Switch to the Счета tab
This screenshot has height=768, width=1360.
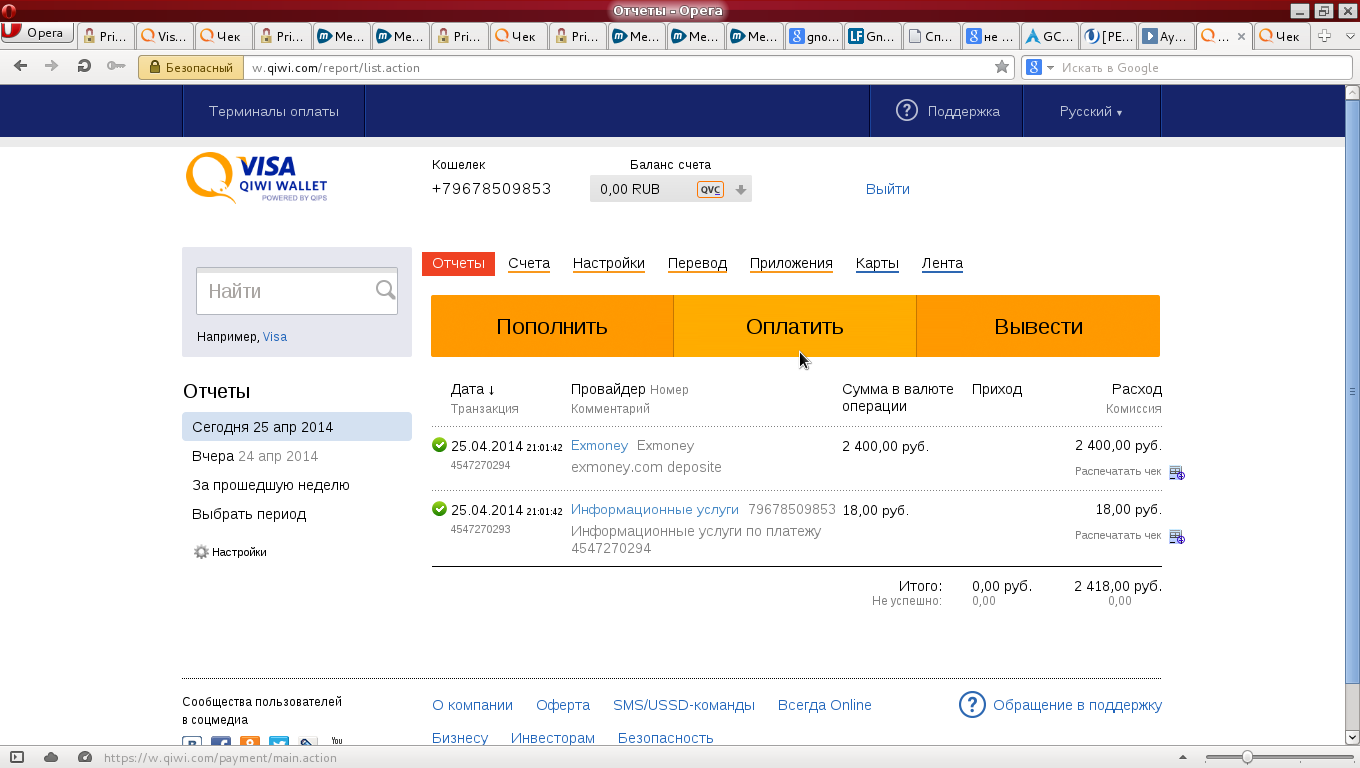click(x=529, y=264)
